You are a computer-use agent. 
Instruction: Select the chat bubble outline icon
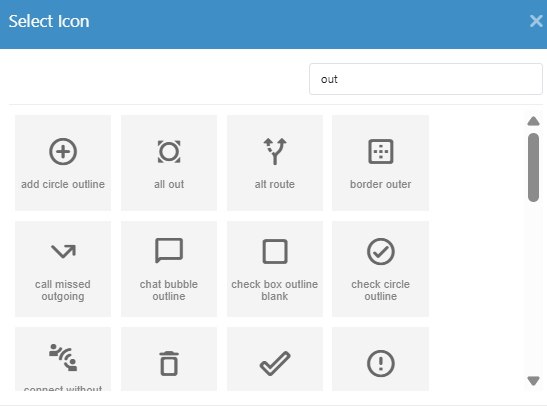coord(169,269)
